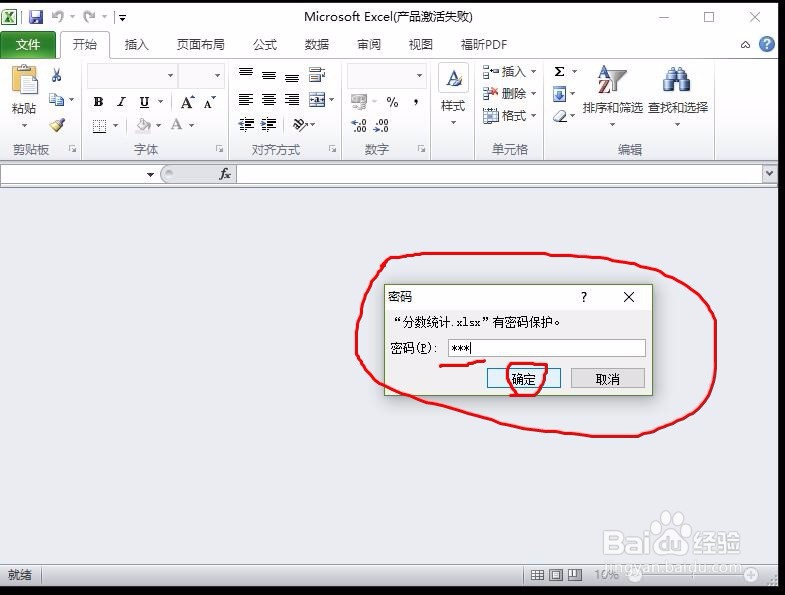This screenshot has width=785, height=595.
Task: Click 取消 in the password dialog
Action: (608, 379)
